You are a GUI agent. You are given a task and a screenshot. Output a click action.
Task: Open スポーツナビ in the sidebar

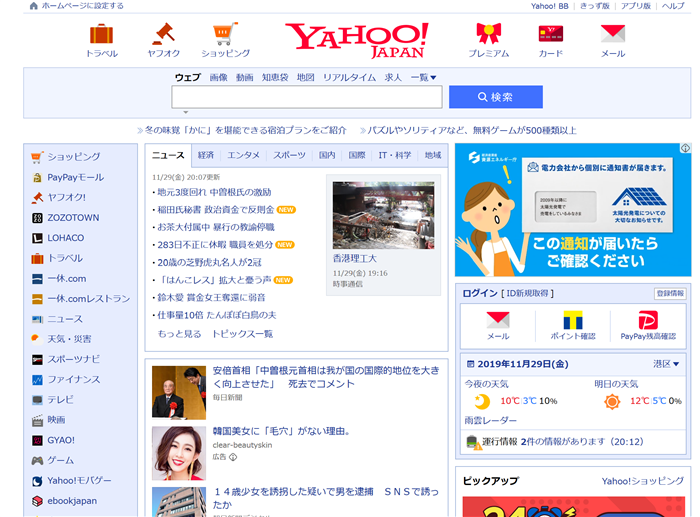tap(74, 359)
